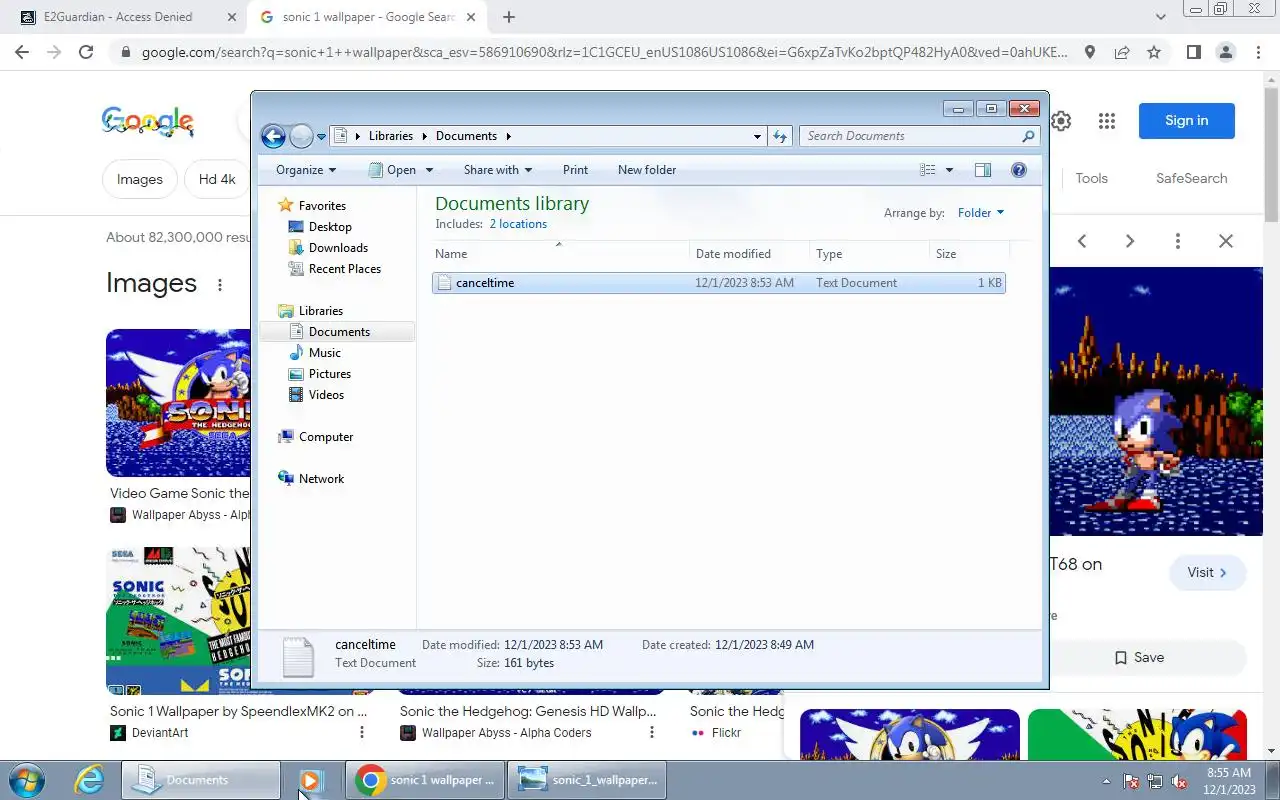
Task: Open Desktop in Favorites
Action: click(x=330, y=227)
